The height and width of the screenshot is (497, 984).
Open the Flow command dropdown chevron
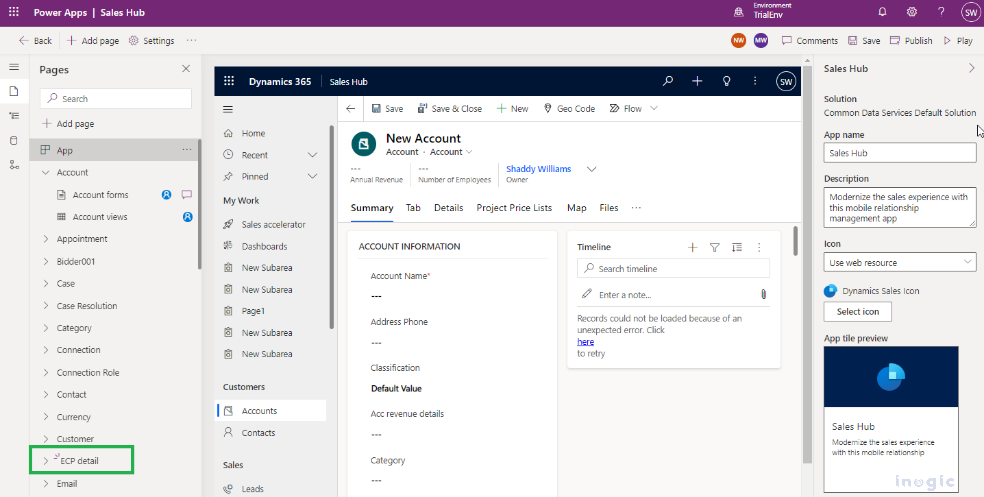click(654, 109)
